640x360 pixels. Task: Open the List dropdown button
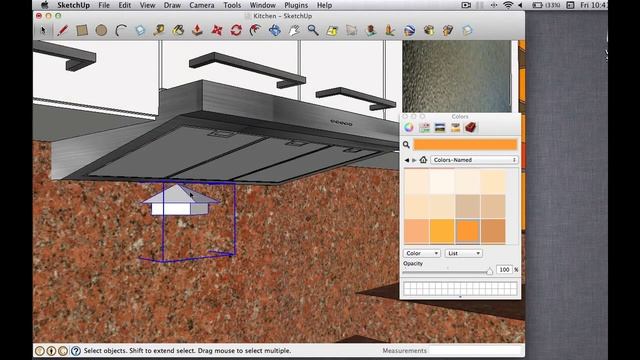(x=464, y=253)
